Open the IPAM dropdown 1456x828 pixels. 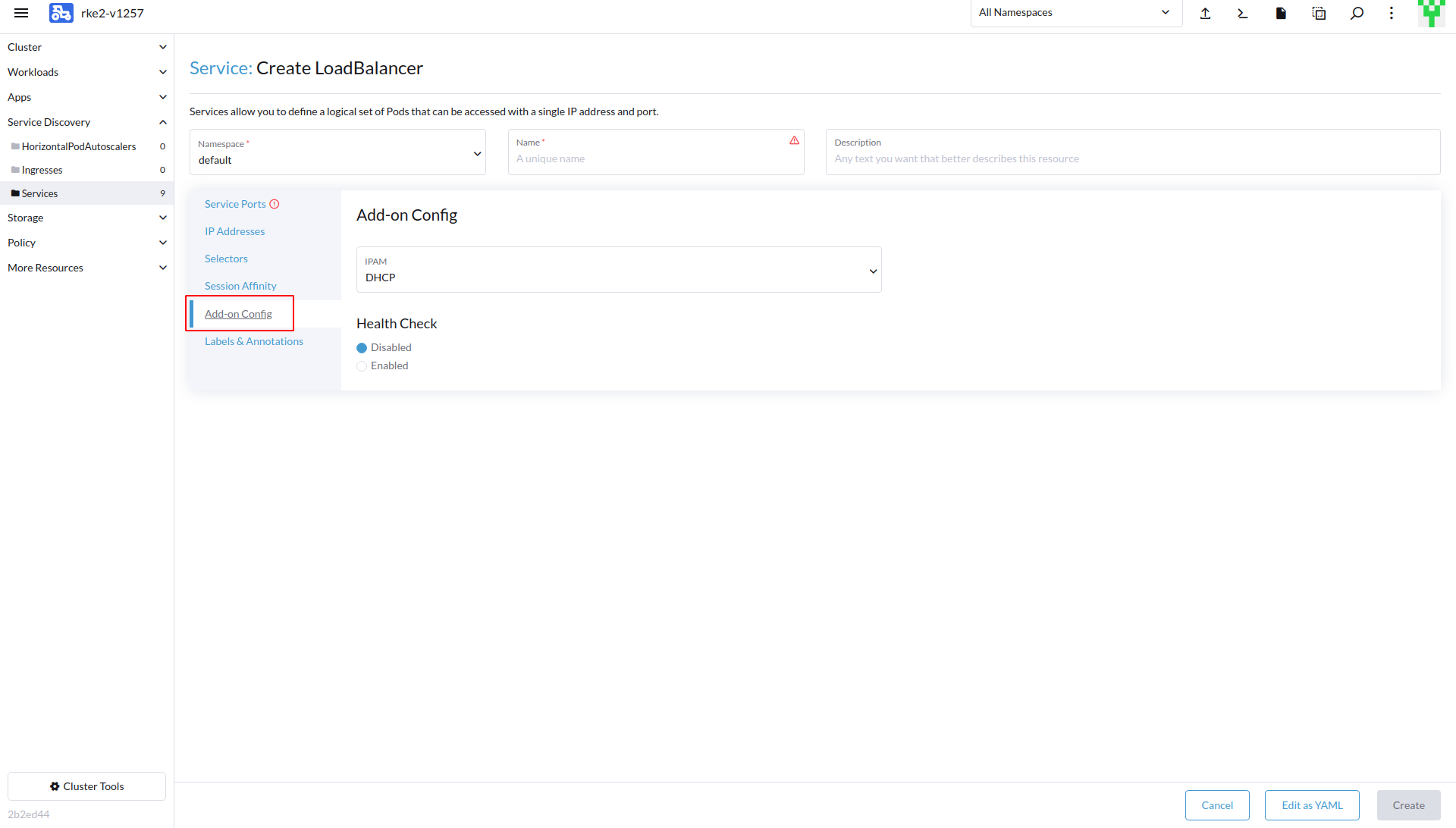[618, 269]
